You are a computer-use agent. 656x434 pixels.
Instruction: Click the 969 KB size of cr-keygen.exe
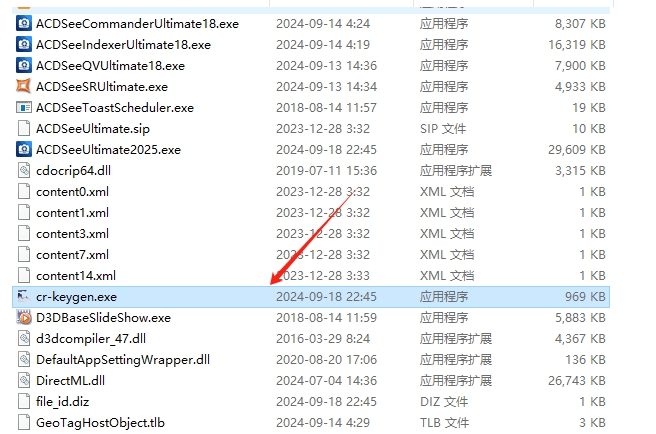point(585,297)
